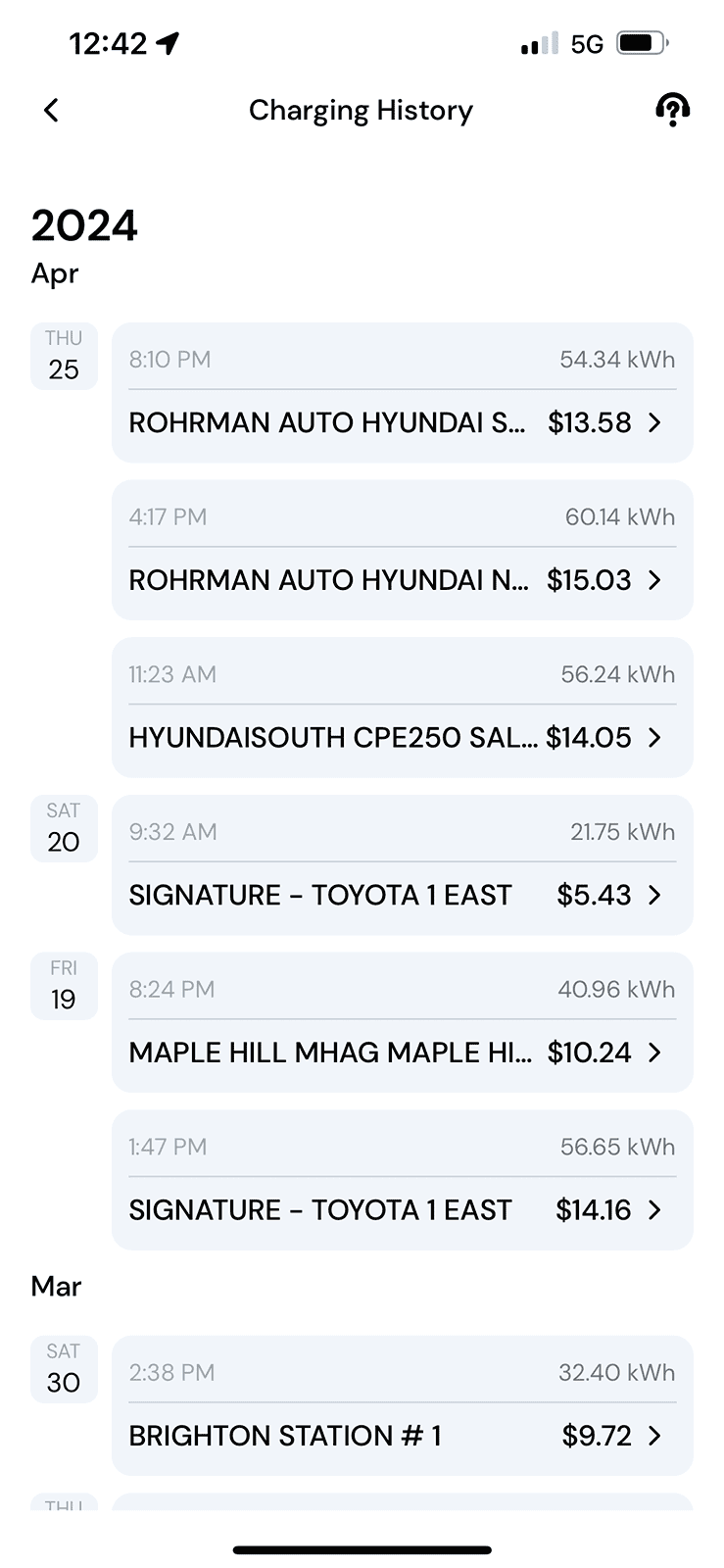Select the SAT 20 date badge
The width and height of the screenshot is (724, 1568).
tap(64, 828)
